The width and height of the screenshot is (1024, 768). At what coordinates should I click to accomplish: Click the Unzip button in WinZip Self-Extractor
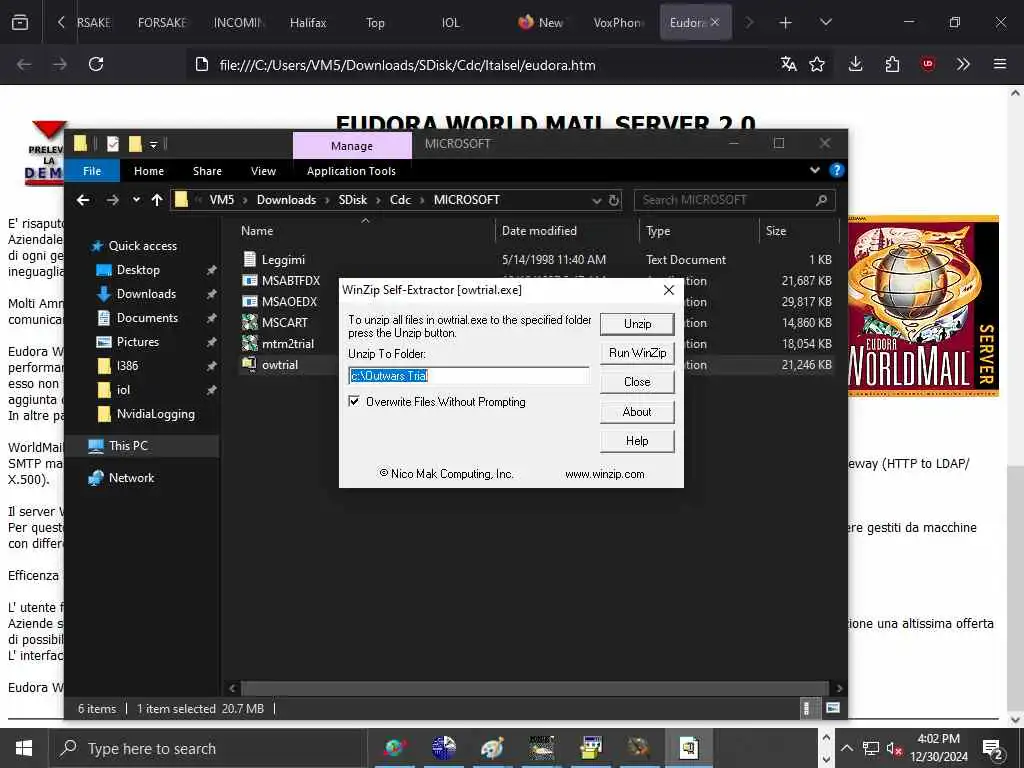(637, 324)
